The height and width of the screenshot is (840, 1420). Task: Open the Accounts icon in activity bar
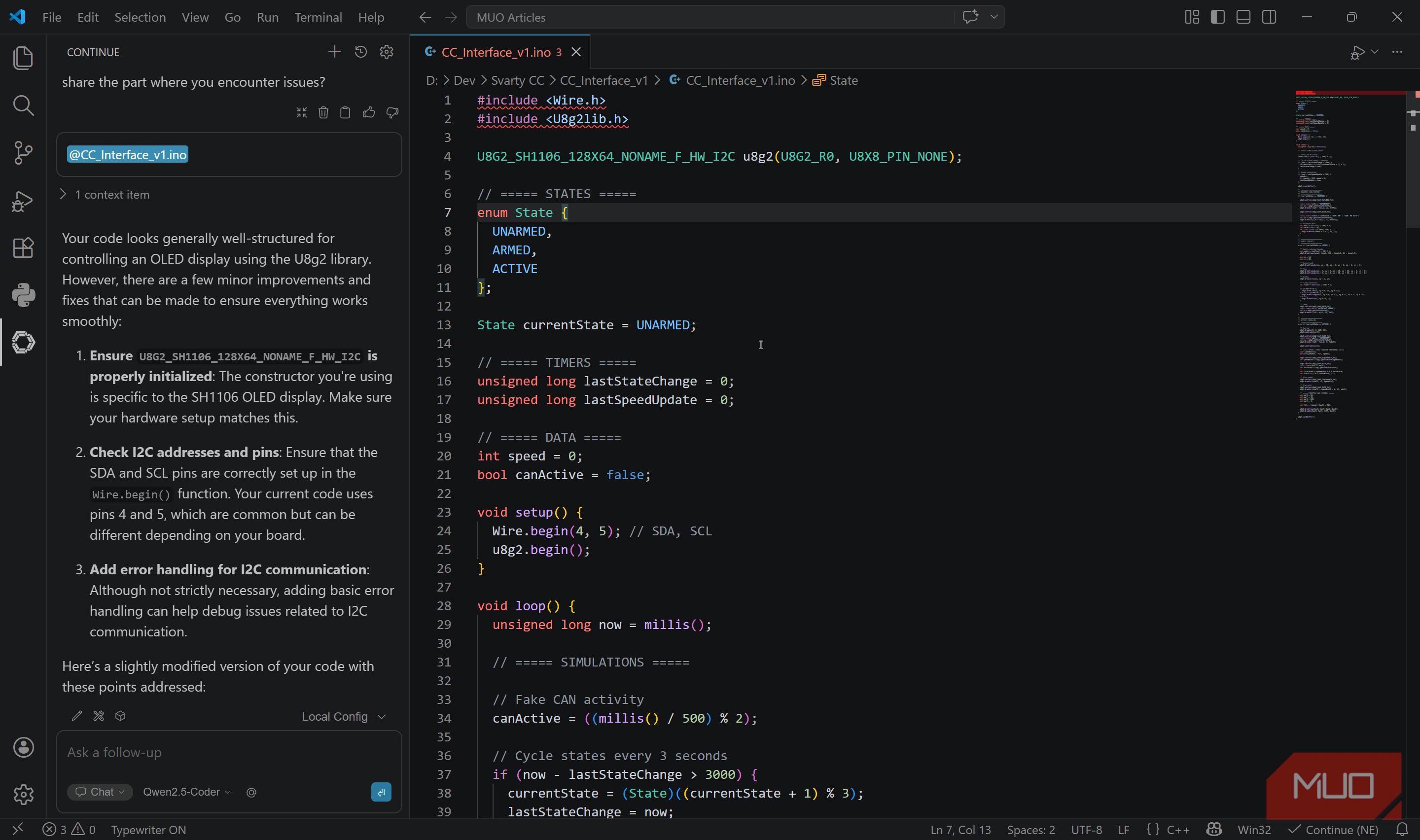click(23, 747)
